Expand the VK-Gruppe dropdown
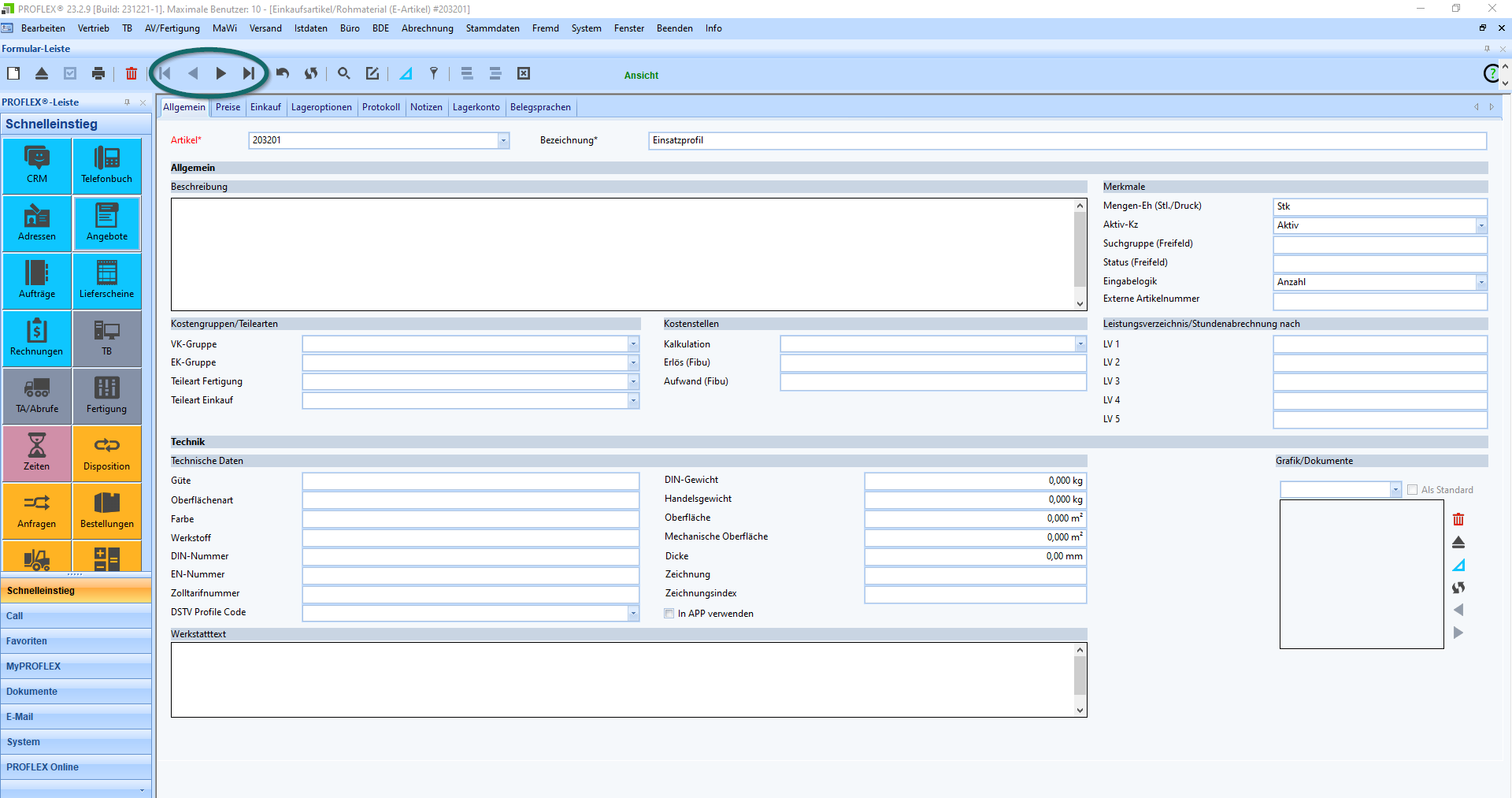Viewport: 1512px width, 798px height. point(633,344)
